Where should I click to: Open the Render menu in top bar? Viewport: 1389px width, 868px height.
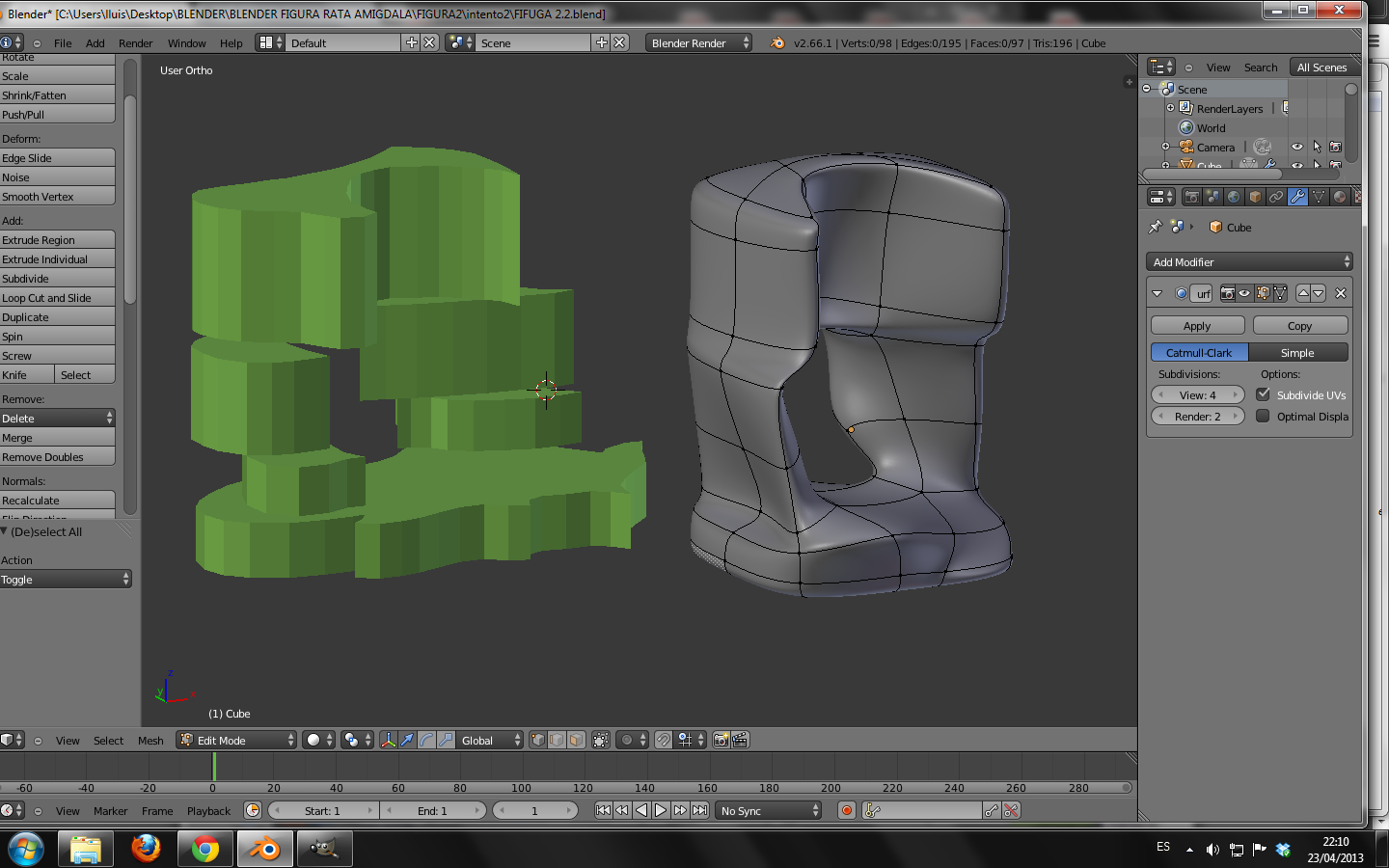coord(135,43)
